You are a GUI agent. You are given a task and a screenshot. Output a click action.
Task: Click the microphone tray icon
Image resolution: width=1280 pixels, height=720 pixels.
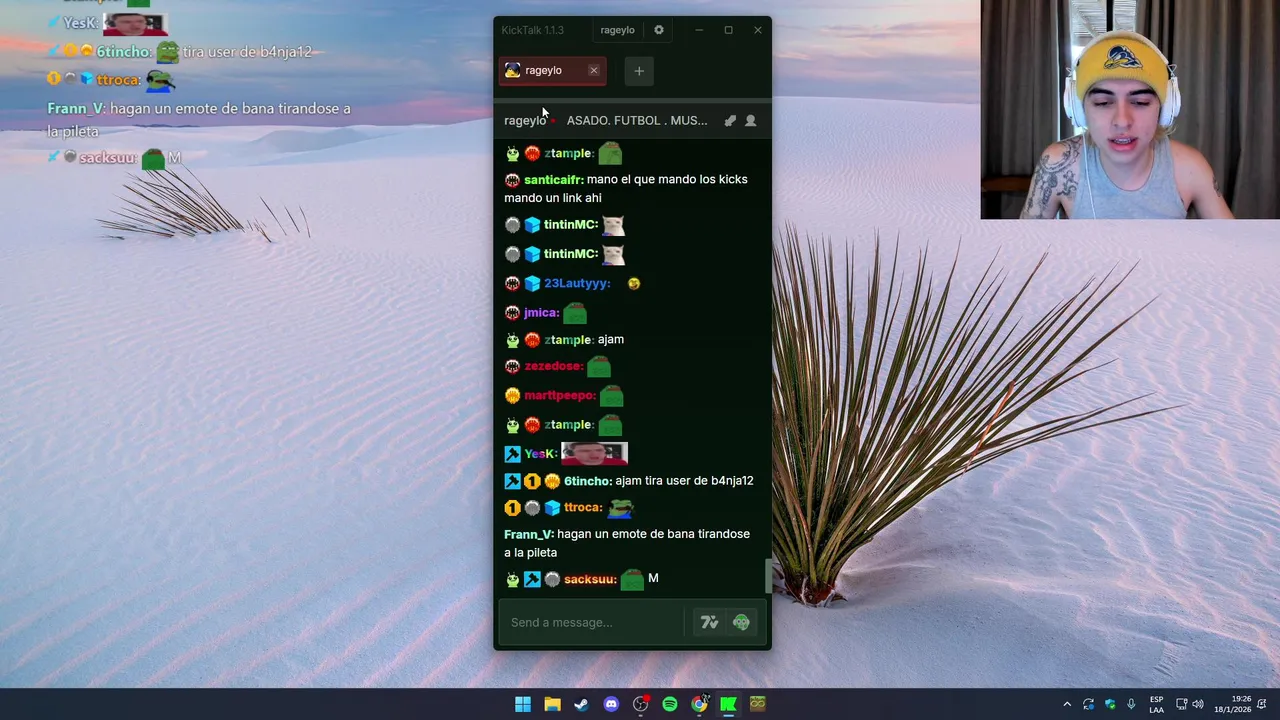coord(1131,704)
